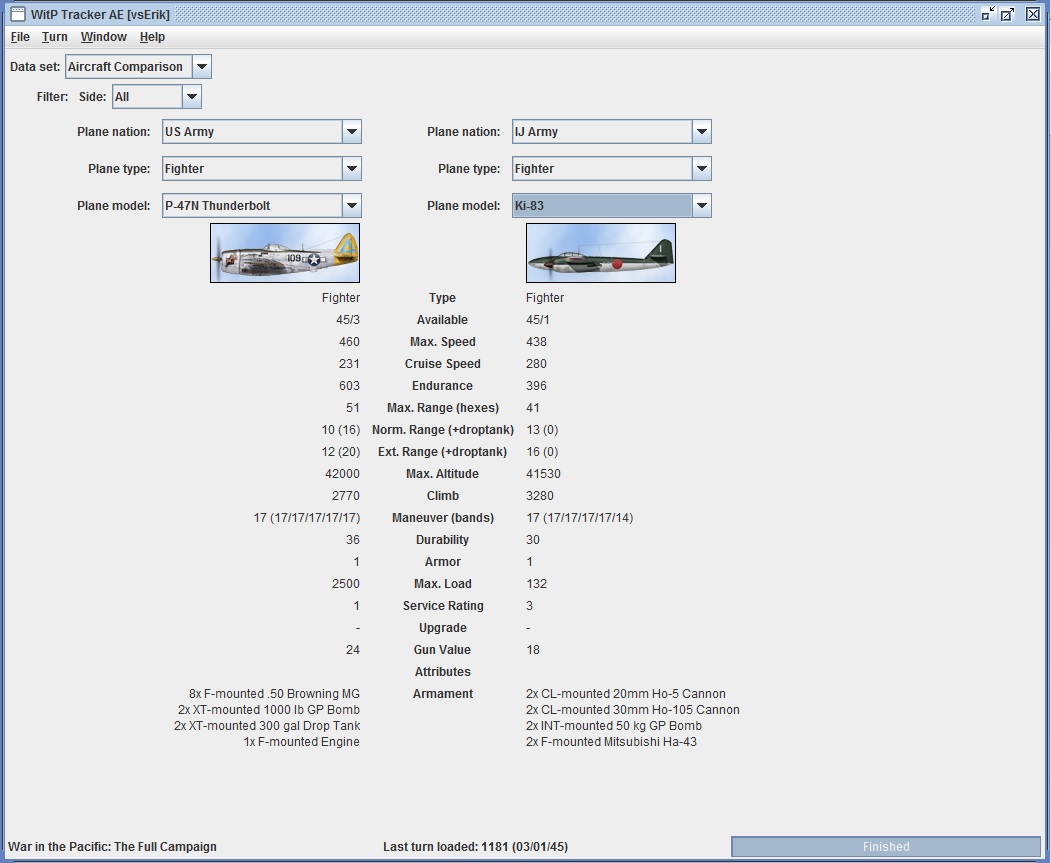
Task: Click the Attributes label
Action: (442, 672)
